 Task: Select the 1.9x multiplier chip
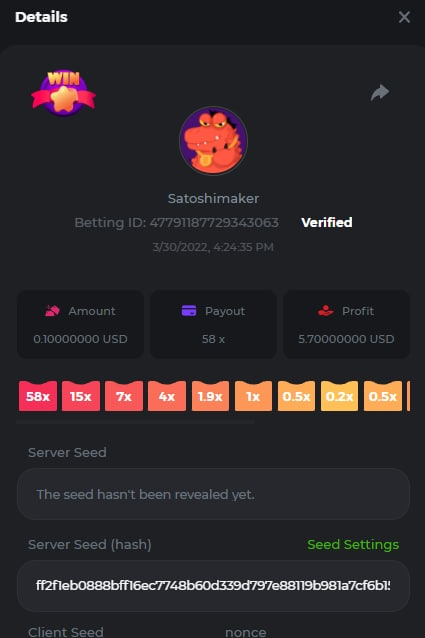pos(210,396)
